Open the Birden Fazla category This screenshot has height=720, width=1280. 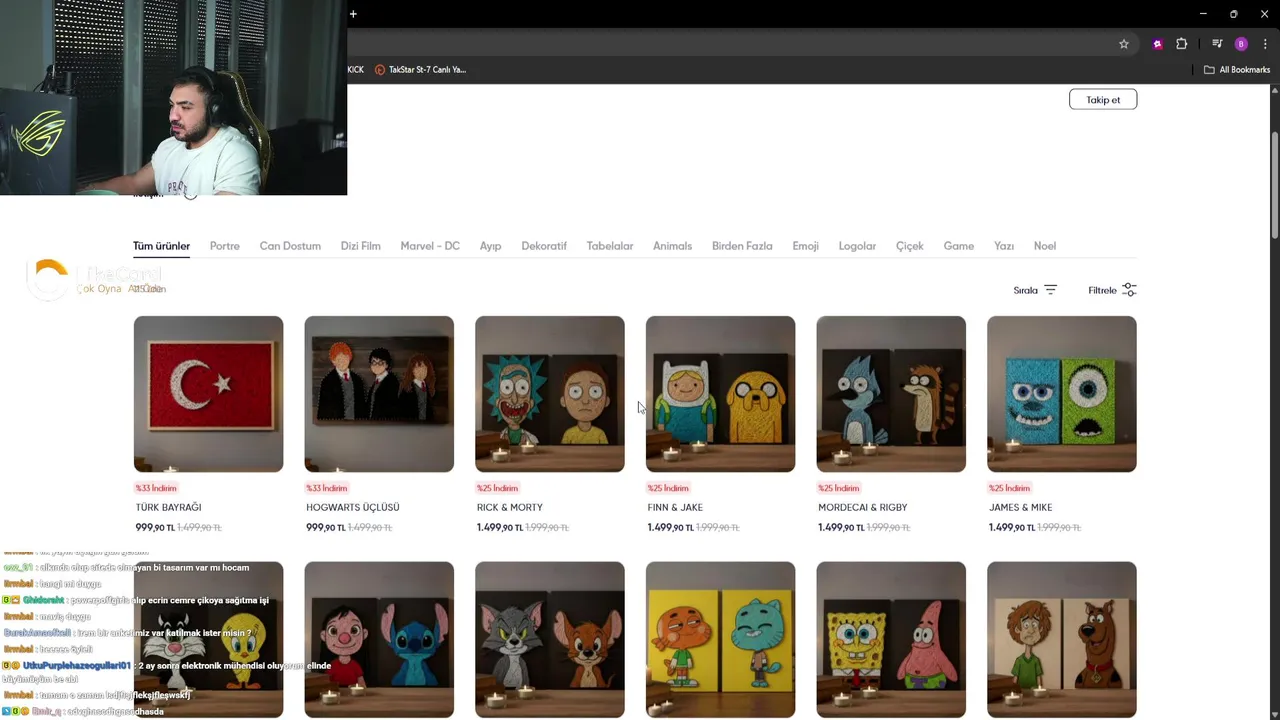[742, 246]
